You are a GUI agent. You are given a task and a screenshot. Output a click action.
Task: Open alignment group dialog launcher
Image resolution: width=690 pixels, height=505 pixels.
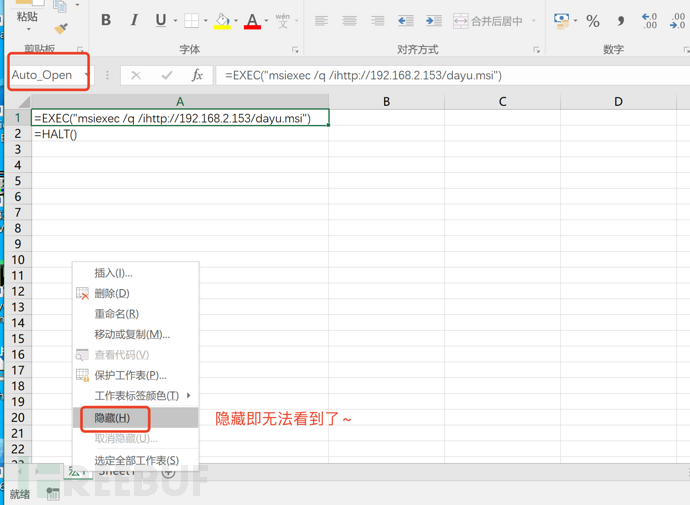(536, 50)
